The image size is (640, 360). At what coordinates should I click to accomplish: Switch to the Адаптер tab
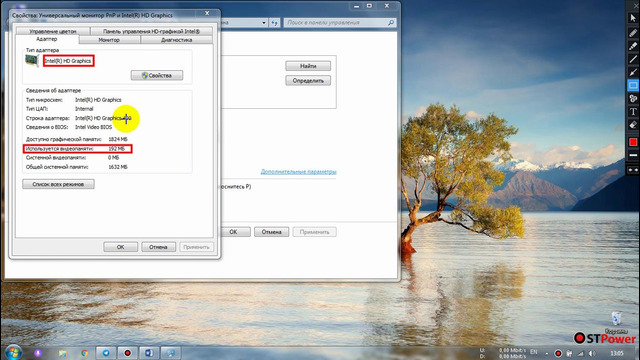point(47,39)
